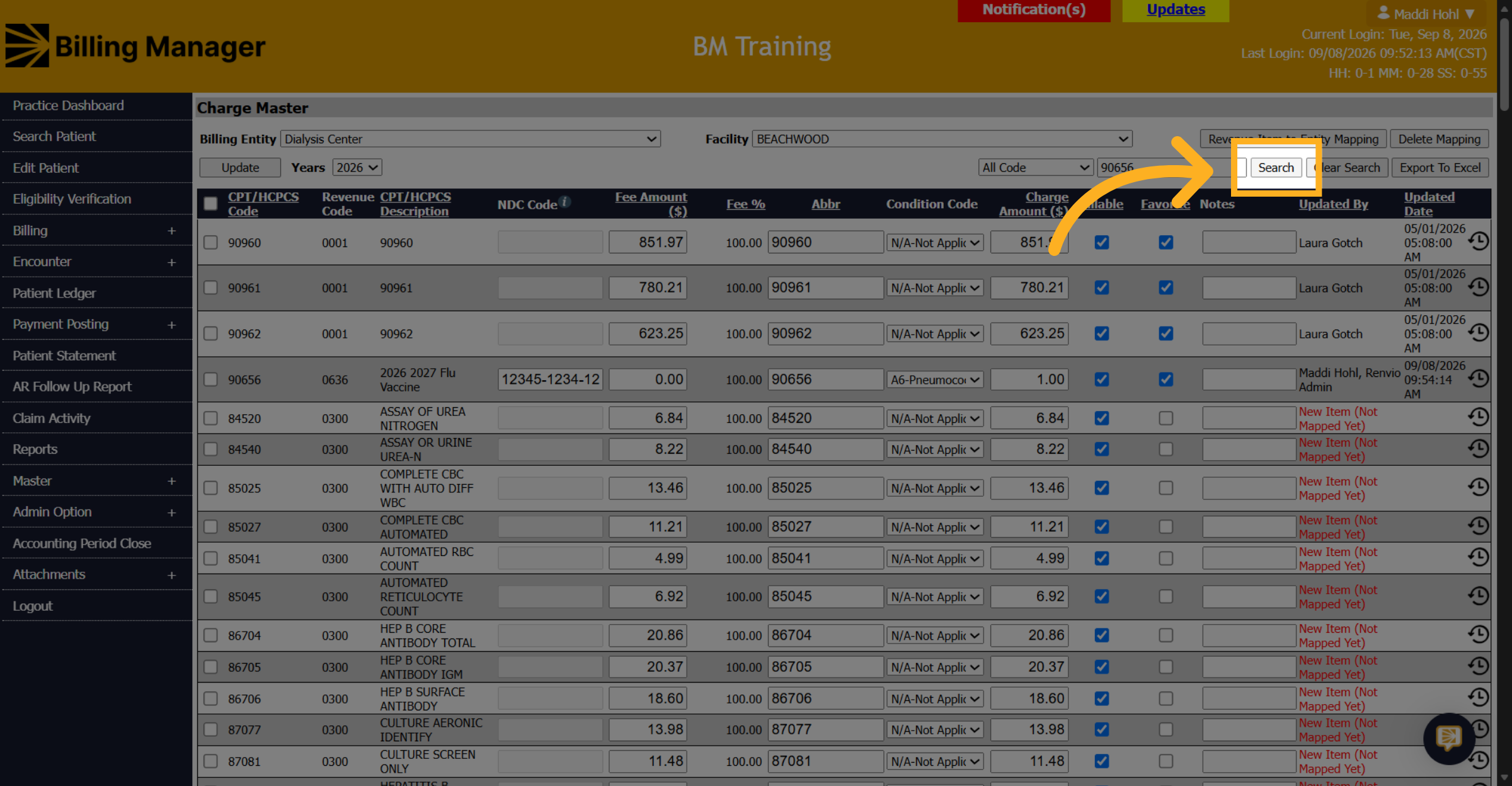Select Logout from sidebar
This screenshot has width=1512, height=786.
point(33,606)
